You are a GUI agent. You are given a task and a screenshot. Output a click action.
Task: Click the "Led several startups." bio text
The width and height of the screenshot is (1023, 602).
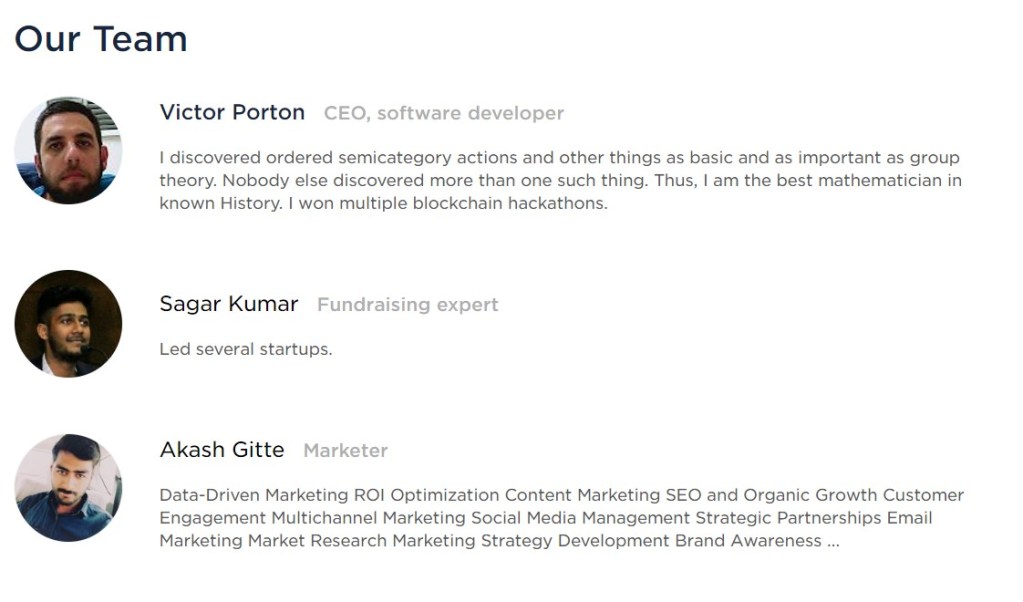(x=246, y=350)
